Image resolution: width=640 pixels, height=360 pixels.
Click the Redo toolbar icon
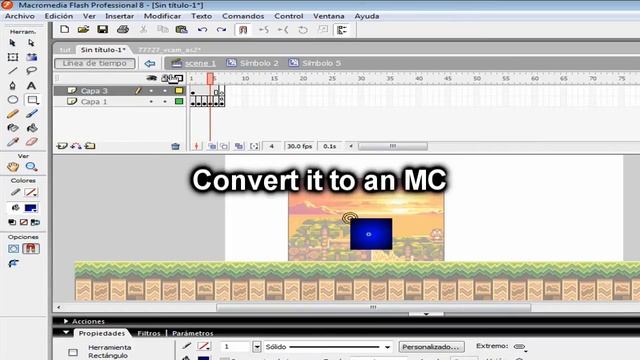point(221,30)
